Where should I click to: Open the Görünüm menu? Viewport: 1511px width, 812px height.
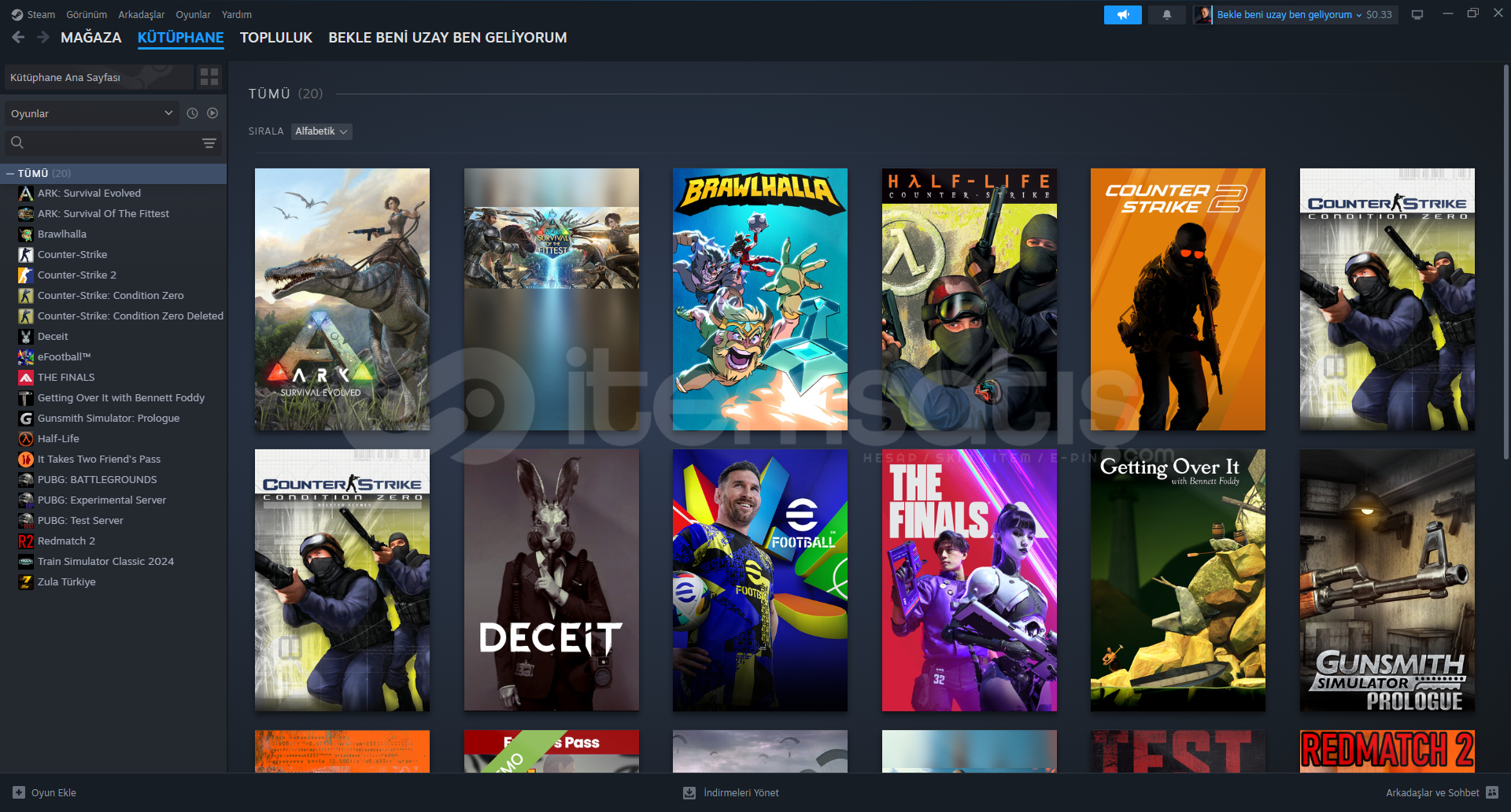(87, 15)
